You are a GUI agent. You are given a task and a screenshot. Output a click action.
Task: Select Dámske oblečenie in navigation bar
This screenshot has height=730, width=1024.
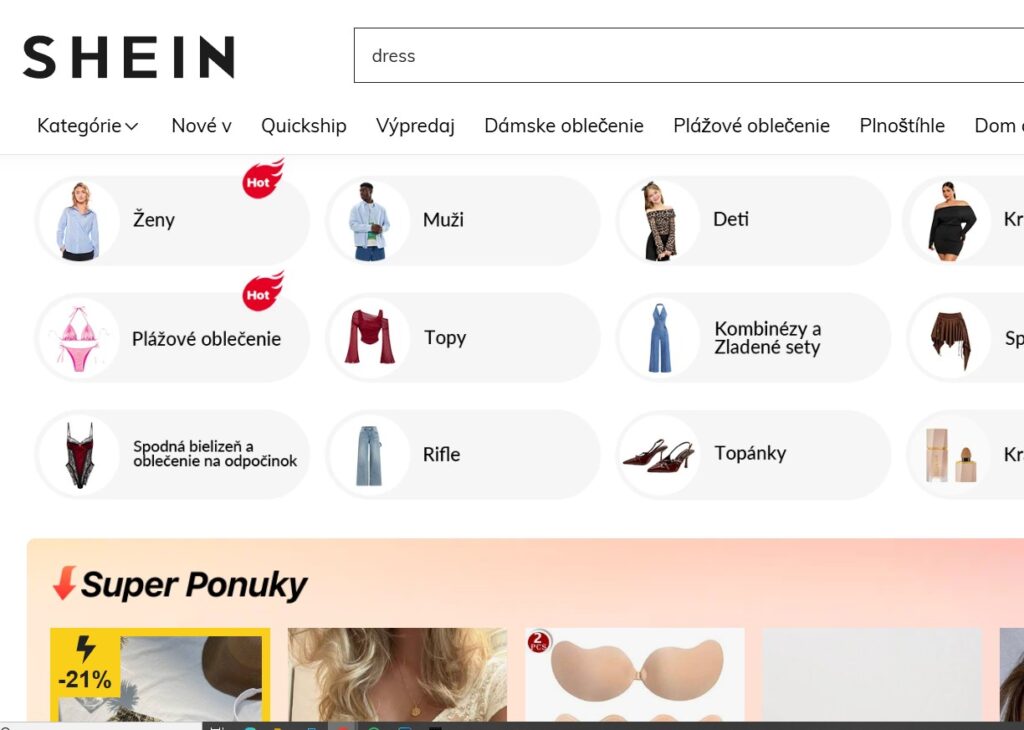pyautogui.click(x=564, y=125)
